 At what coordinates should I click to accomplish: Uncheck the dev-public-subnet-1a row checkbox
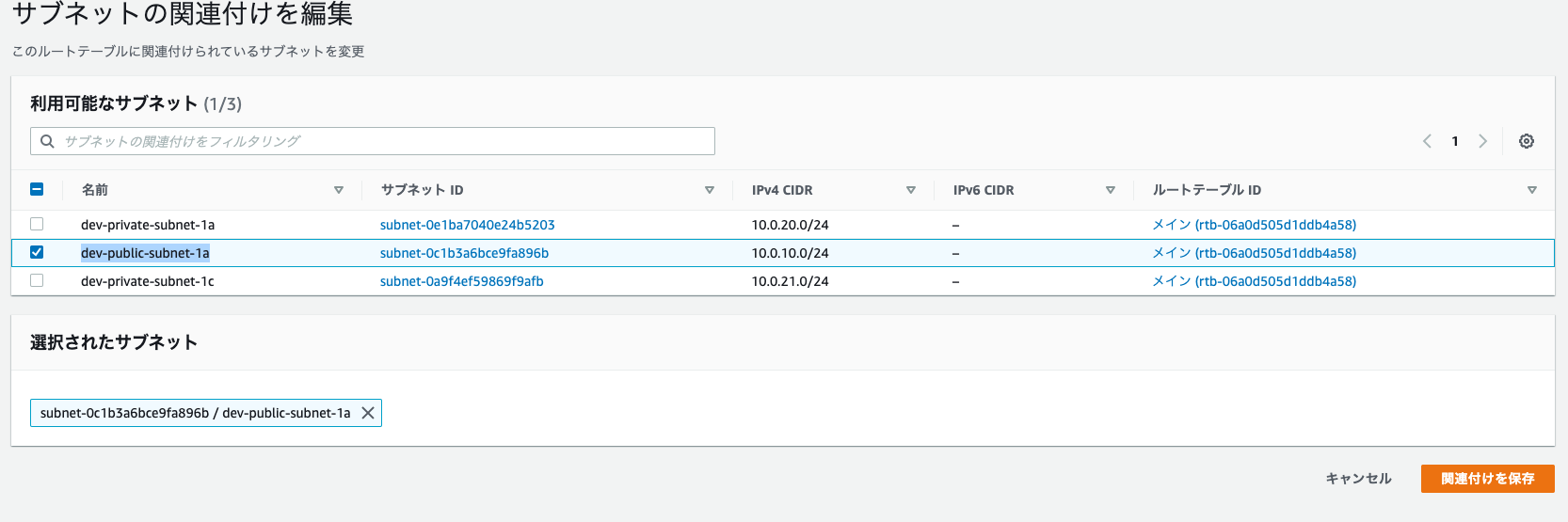tap(37, 252)
